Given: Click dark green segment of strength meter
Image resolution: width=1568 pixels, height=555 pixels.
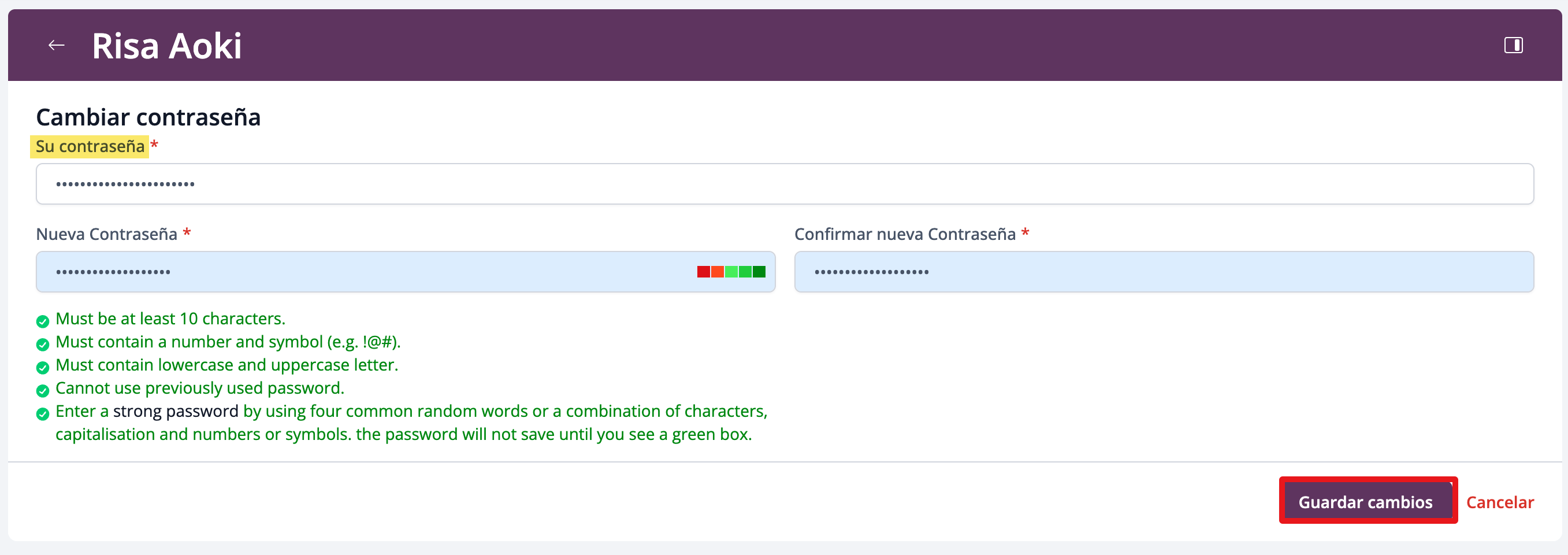Looking at the screenshot, I should pyautogui.click(x=759, y=272).
